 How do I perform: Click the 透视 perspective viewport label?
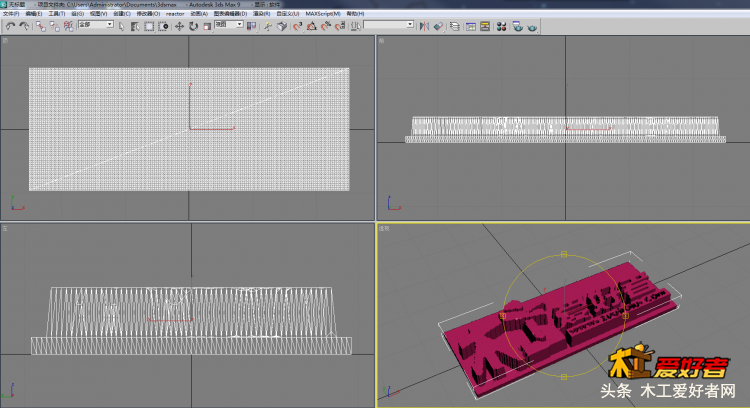(384, 229)
